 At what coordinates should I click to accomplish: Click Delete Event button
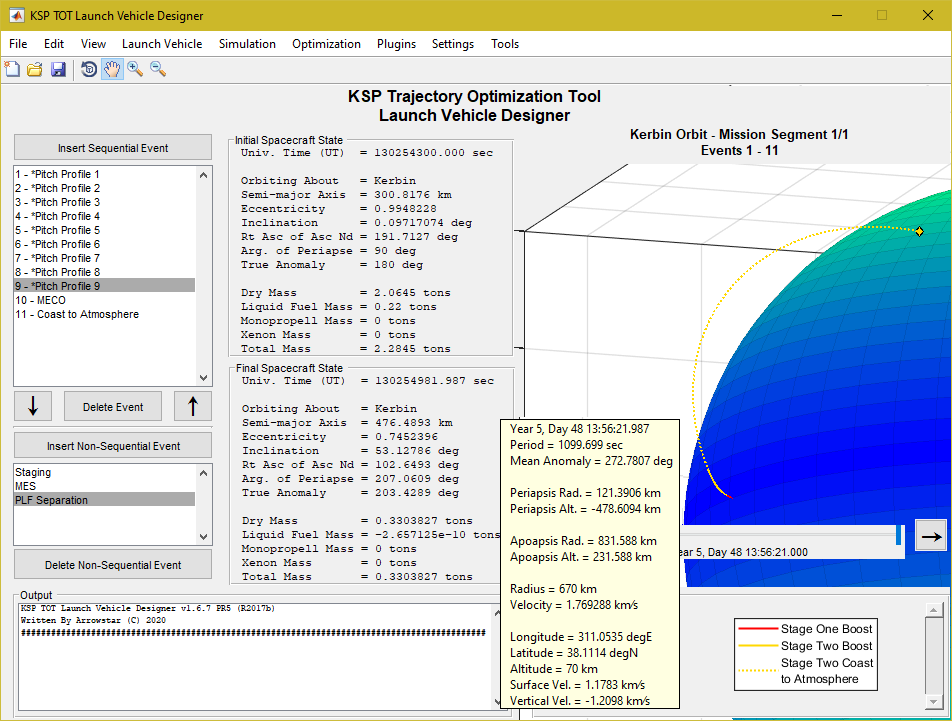[113, 407]
